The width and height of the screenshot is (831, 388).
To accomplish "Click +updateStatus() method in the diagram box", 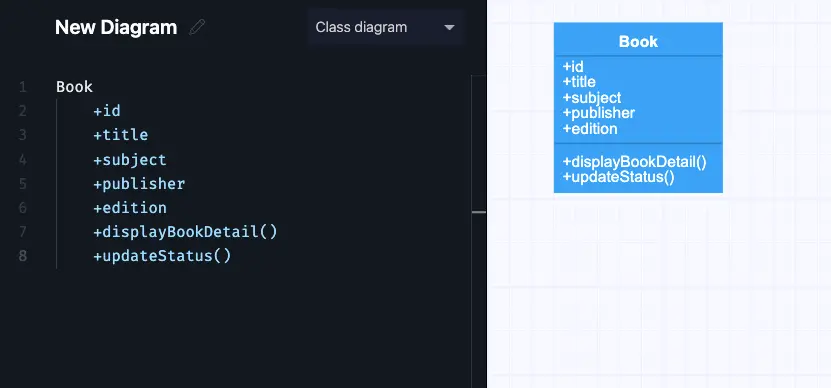I will coord(618,177).
